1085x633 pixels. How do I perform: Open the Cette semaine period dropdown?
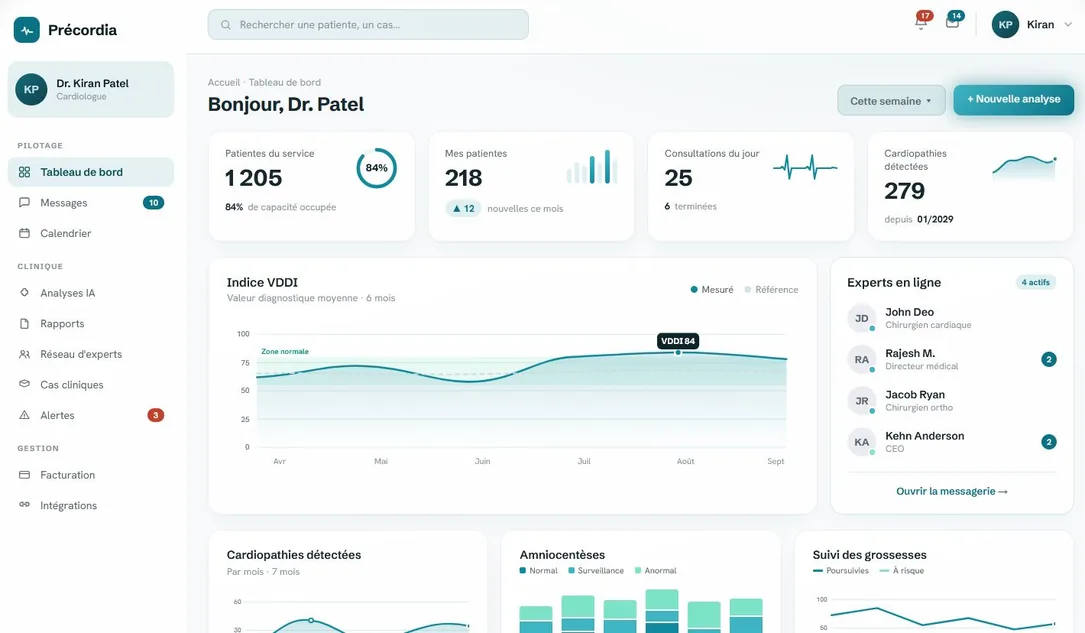891,101
